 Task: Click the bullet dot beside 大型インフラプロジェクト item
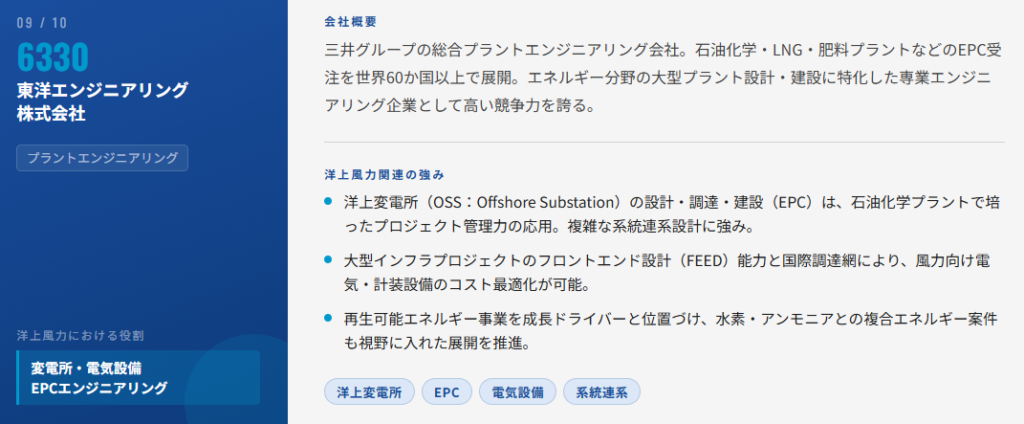[x=329, y=260]
